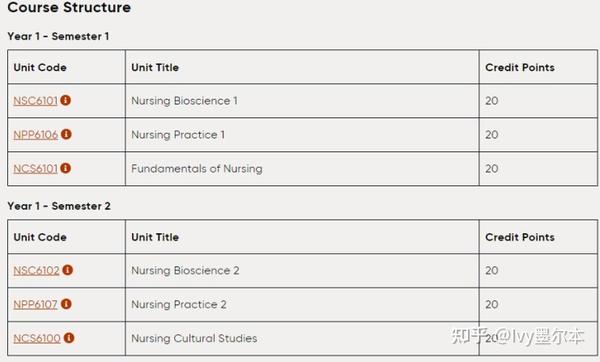Open the NPP6106 unit code link
The width and height of the screenshot is (600, 362).
coord(36,135)
